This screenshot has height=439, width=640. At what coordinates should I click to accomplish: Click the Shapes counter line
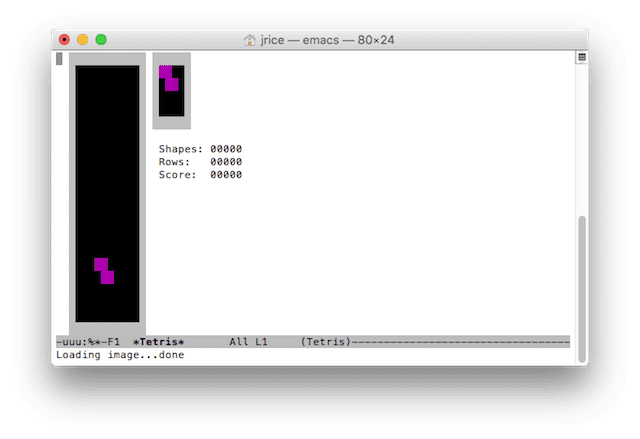(200, 149)
